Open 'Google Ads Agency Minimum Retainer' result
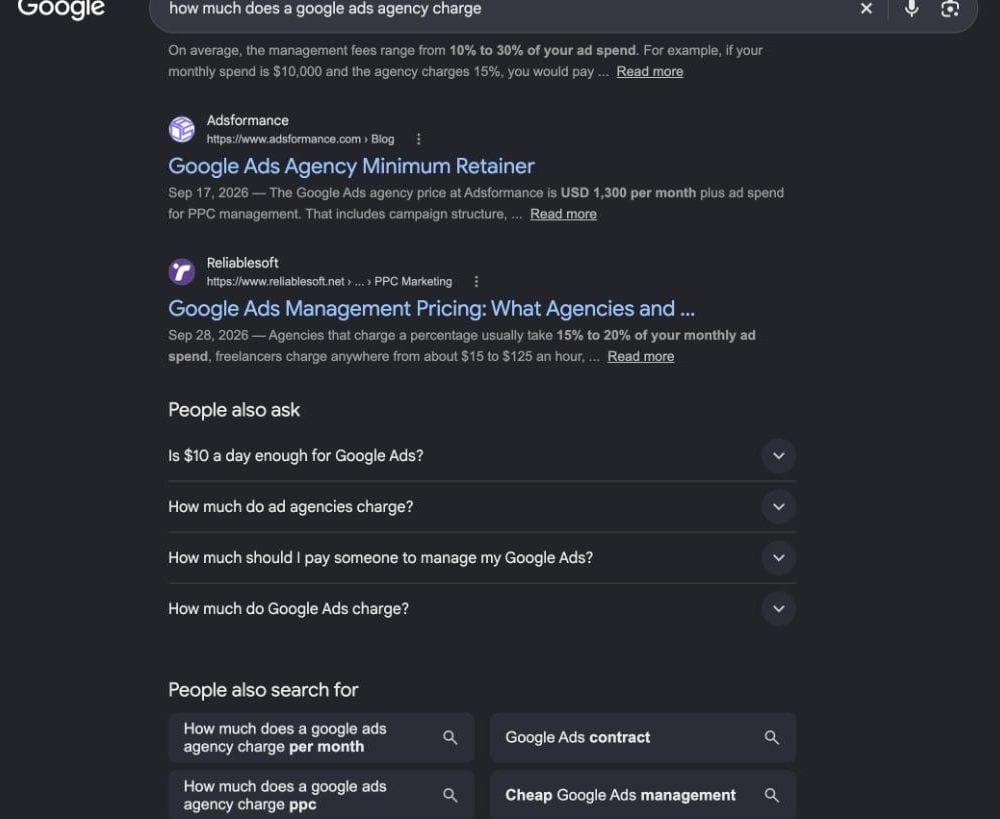Viewport: 1000px width, 819px height. [x=351, y=166]
